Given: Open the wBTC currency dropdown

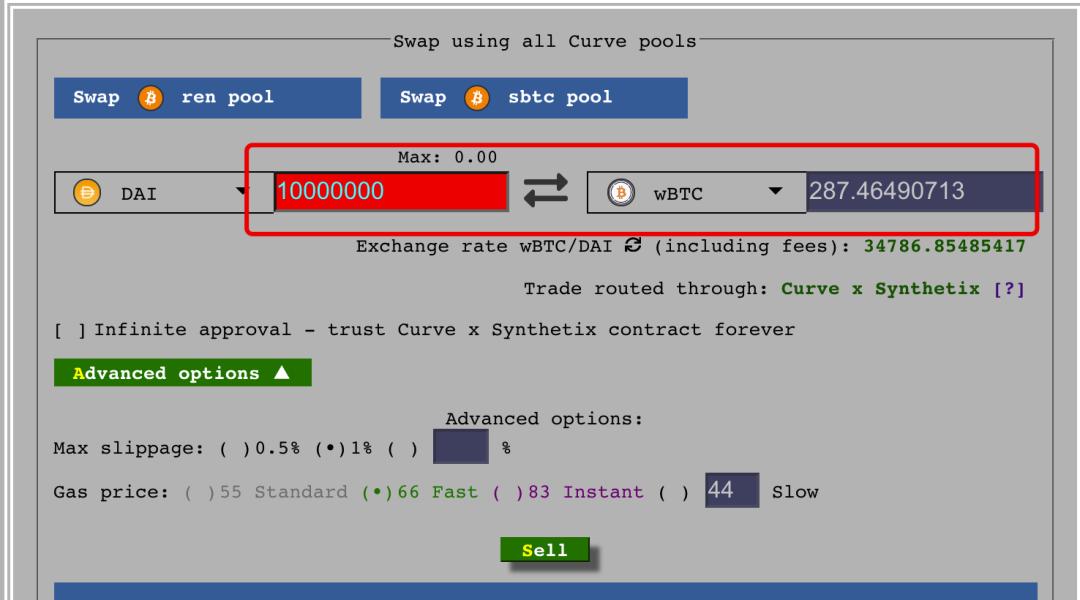Looking at the screenshot, I should click(x=696, y=192).
